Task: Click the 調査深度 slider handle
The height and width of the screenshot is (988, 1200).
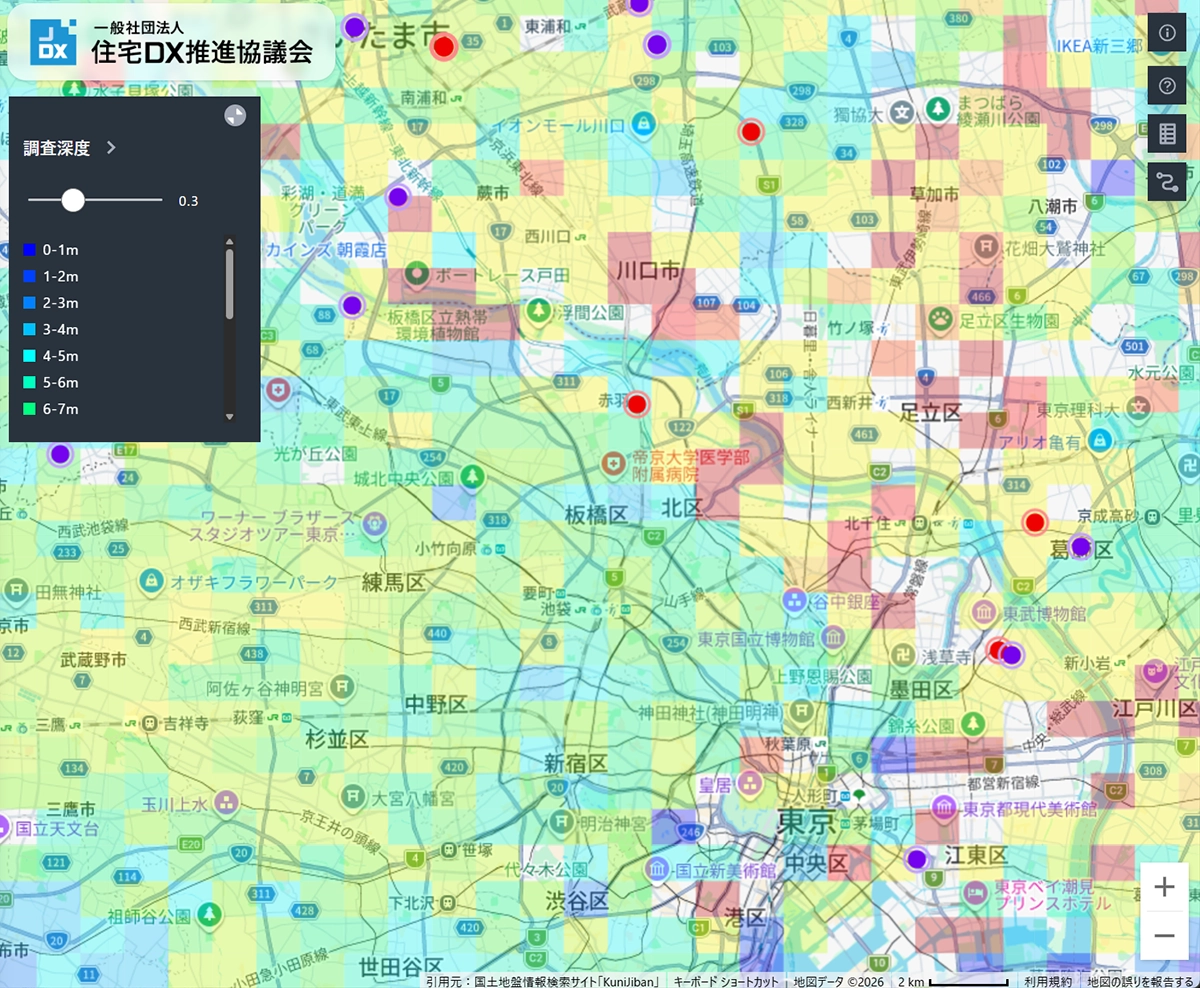Action: click(x=73, y=200)
